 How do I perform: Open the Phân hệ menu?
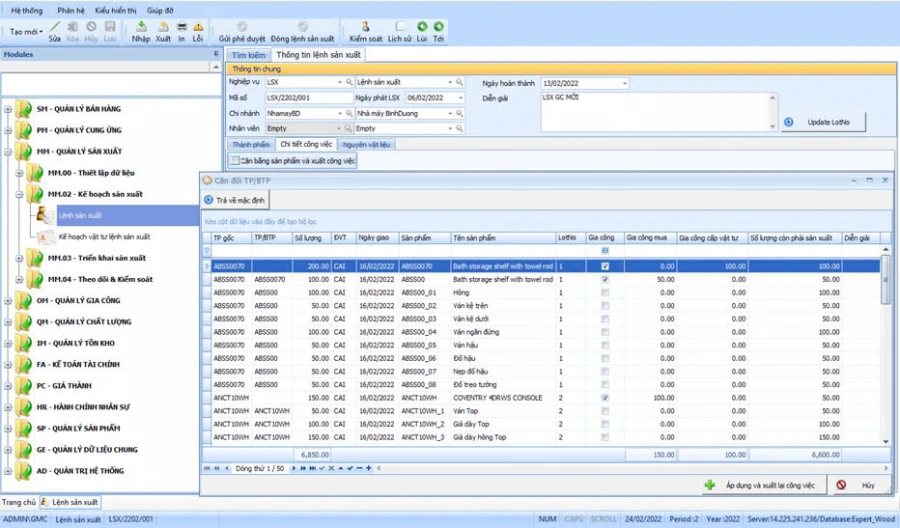click(71, 10)
